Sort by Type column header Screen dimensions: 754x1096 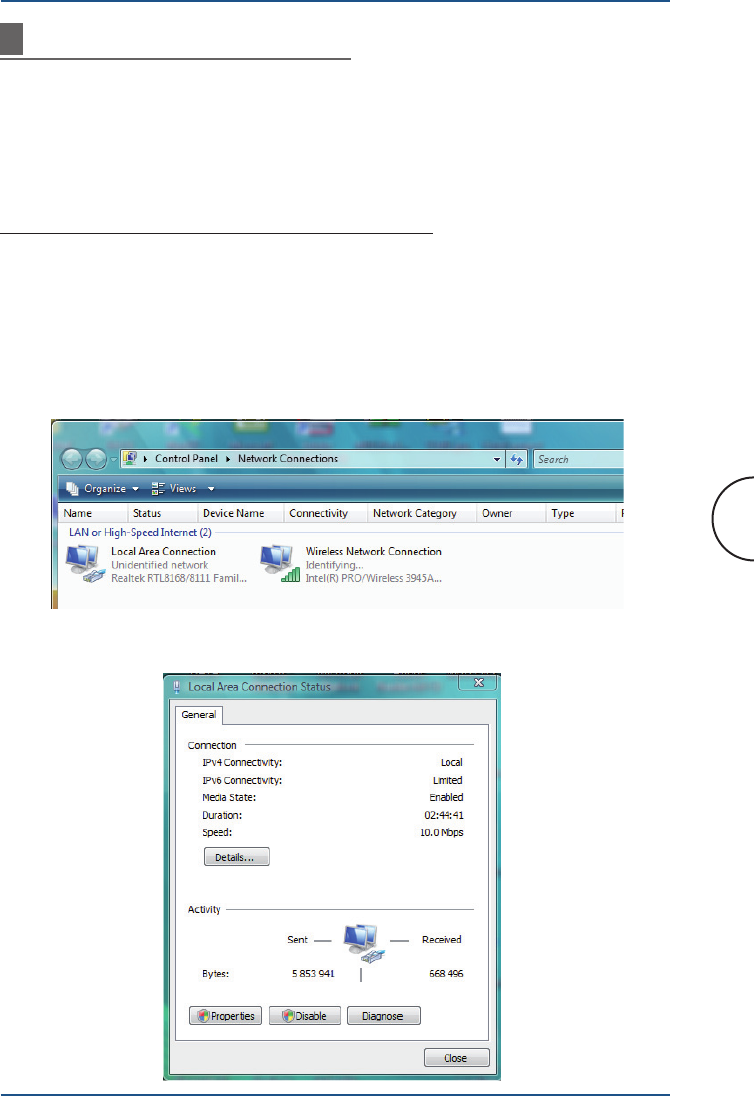(581, 513)
